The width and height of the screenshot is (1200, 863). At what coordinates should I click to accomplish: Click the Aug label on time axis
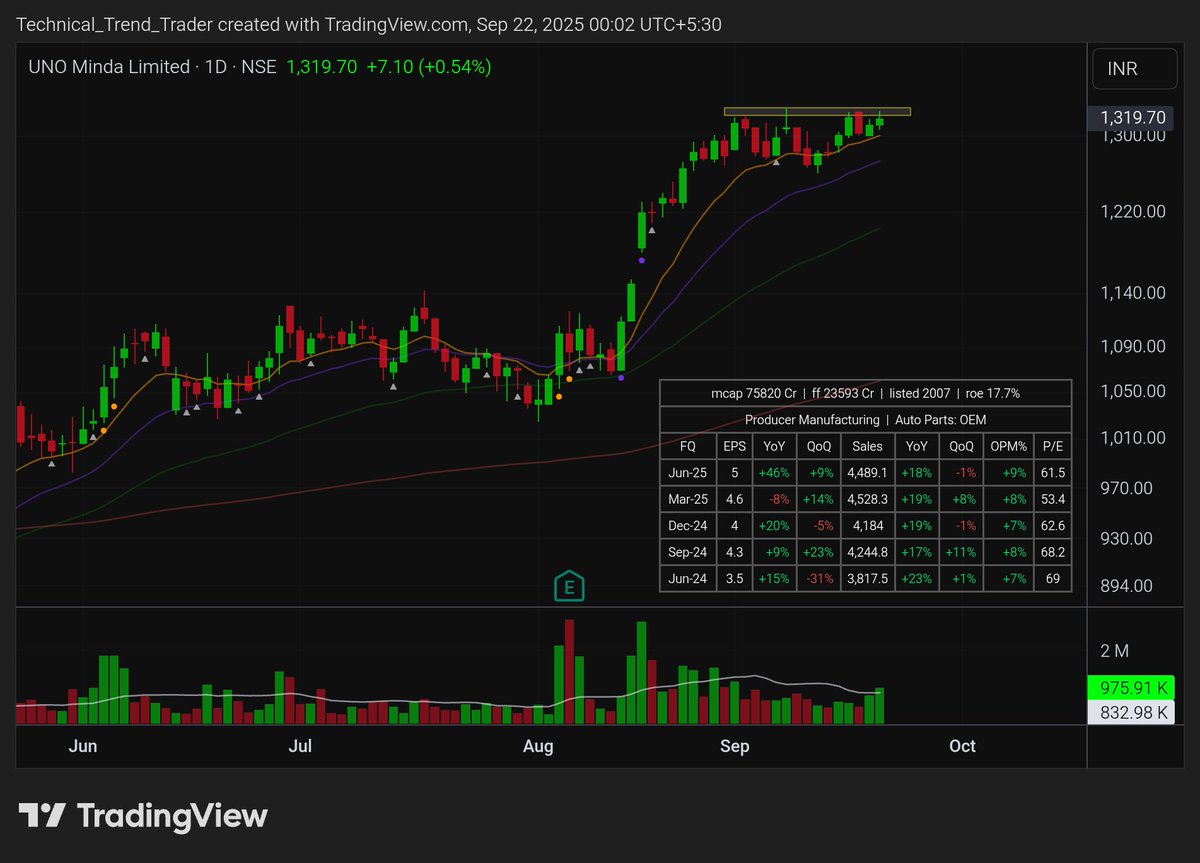tap(539, 746)
